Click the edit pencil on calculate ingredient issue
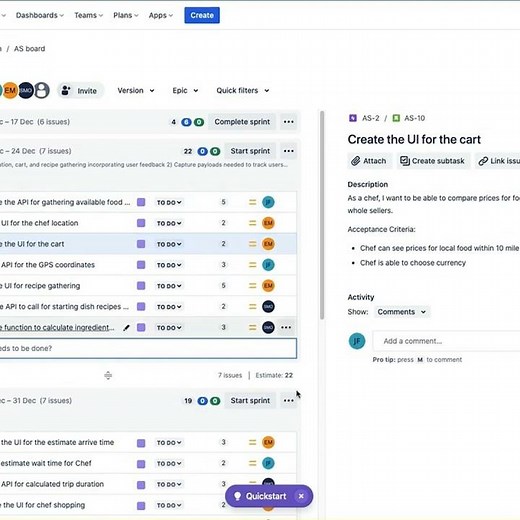Image resolution: width=520 pixels, height=520 pixels. 126,328
